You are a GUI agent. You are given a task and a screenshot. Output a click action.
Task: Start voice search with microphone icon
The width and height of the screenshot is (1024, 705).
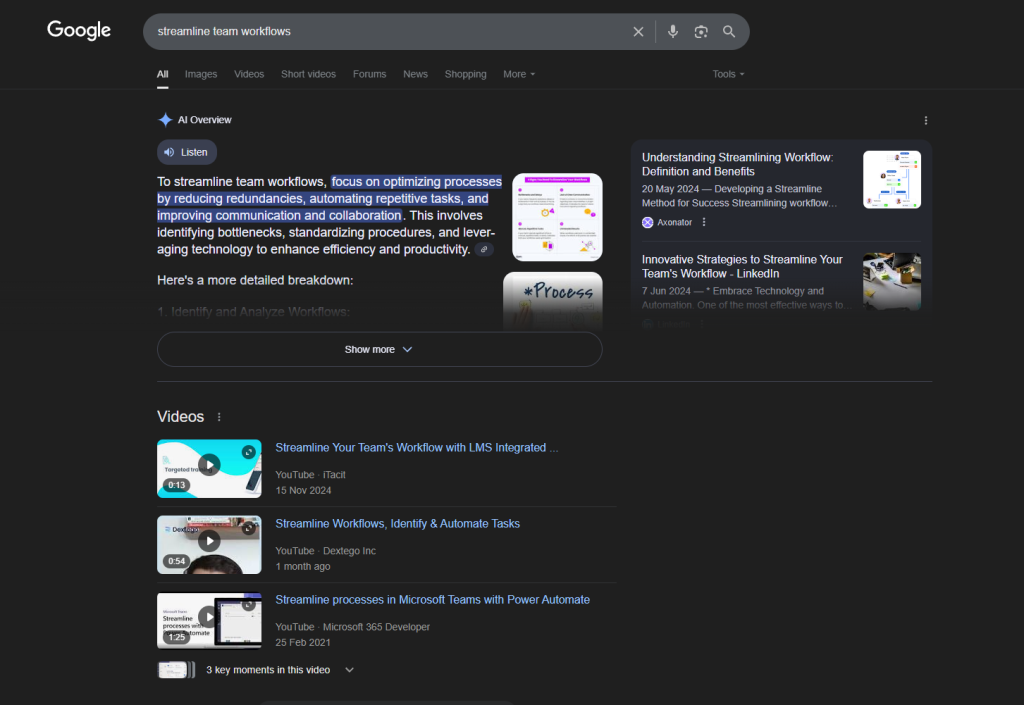673,31
